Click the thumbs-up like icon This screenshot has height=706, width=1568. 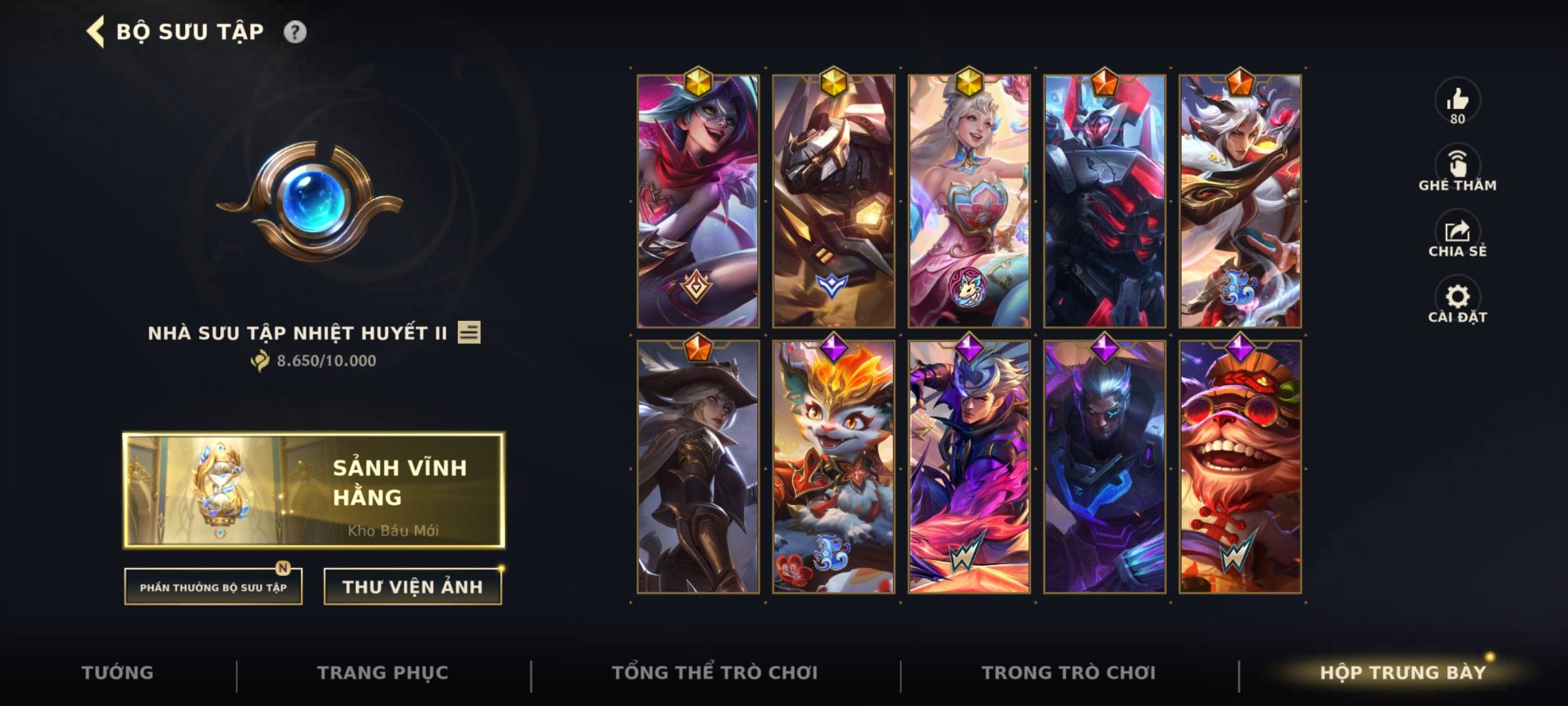[1457, 99]
